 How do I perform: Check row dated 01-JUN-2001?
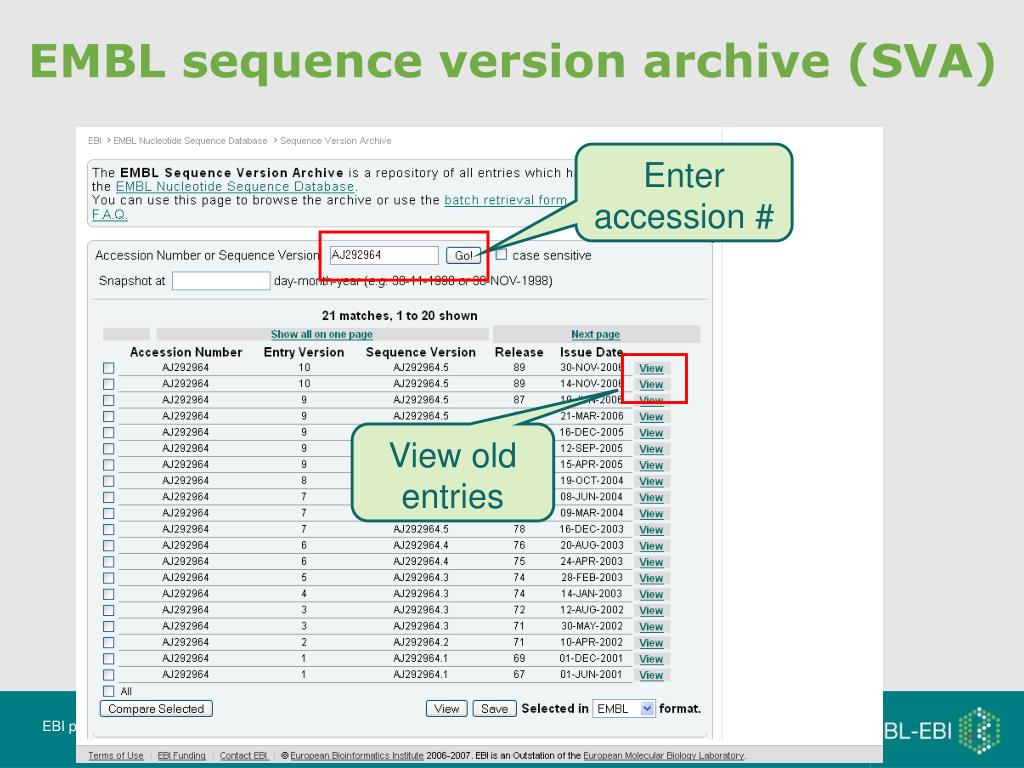coord(108,675)
